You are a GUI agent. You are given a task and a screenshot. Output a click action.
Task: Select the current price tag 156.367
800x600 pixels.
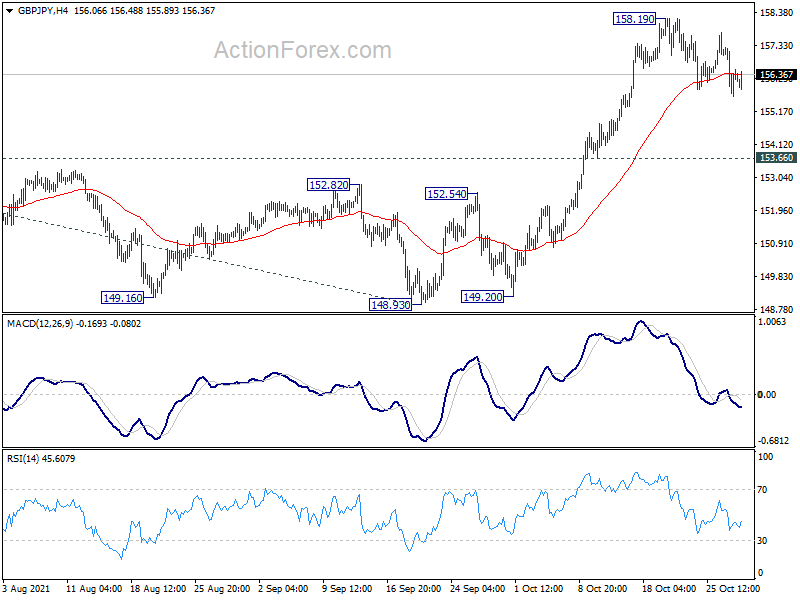coord(776,75)
